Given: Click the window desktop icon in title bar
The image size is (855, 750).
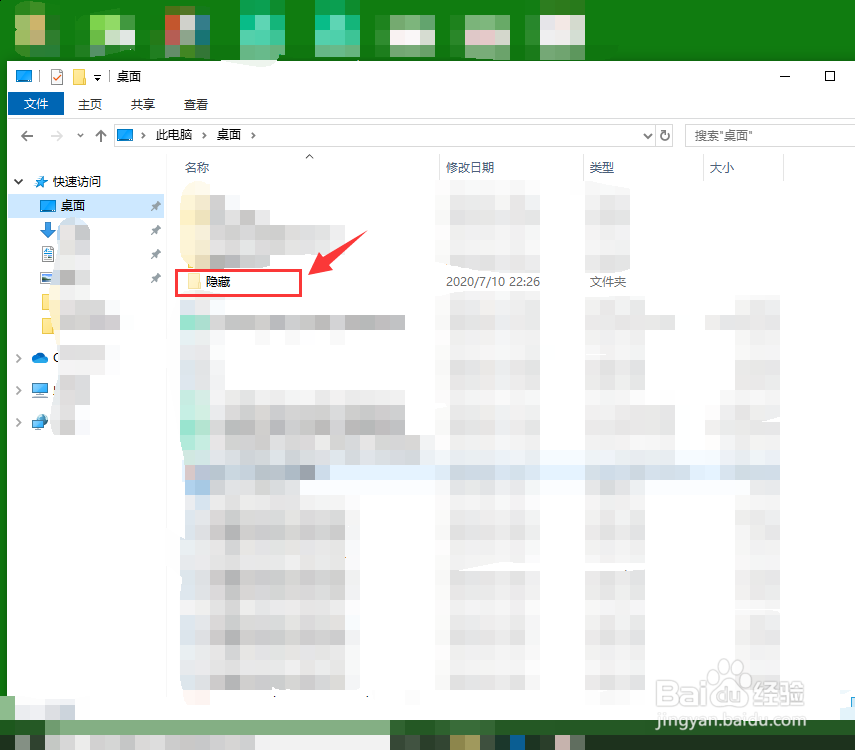Looking at the screenshot, I should point(24,76).
